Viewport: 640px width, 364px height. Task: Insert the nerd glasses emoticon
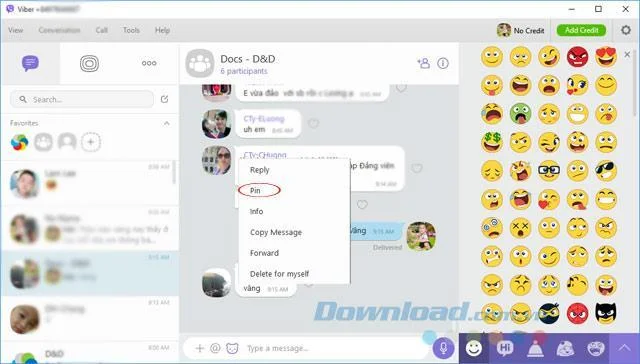549,171
